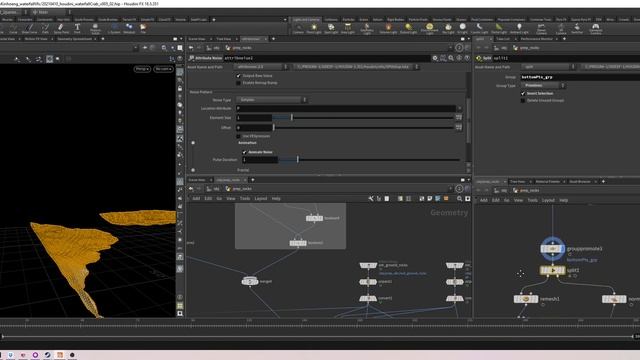Create a Stereo Camera from the shelf
The height and width of the screenshot is (360, 640).
[541, 29]
